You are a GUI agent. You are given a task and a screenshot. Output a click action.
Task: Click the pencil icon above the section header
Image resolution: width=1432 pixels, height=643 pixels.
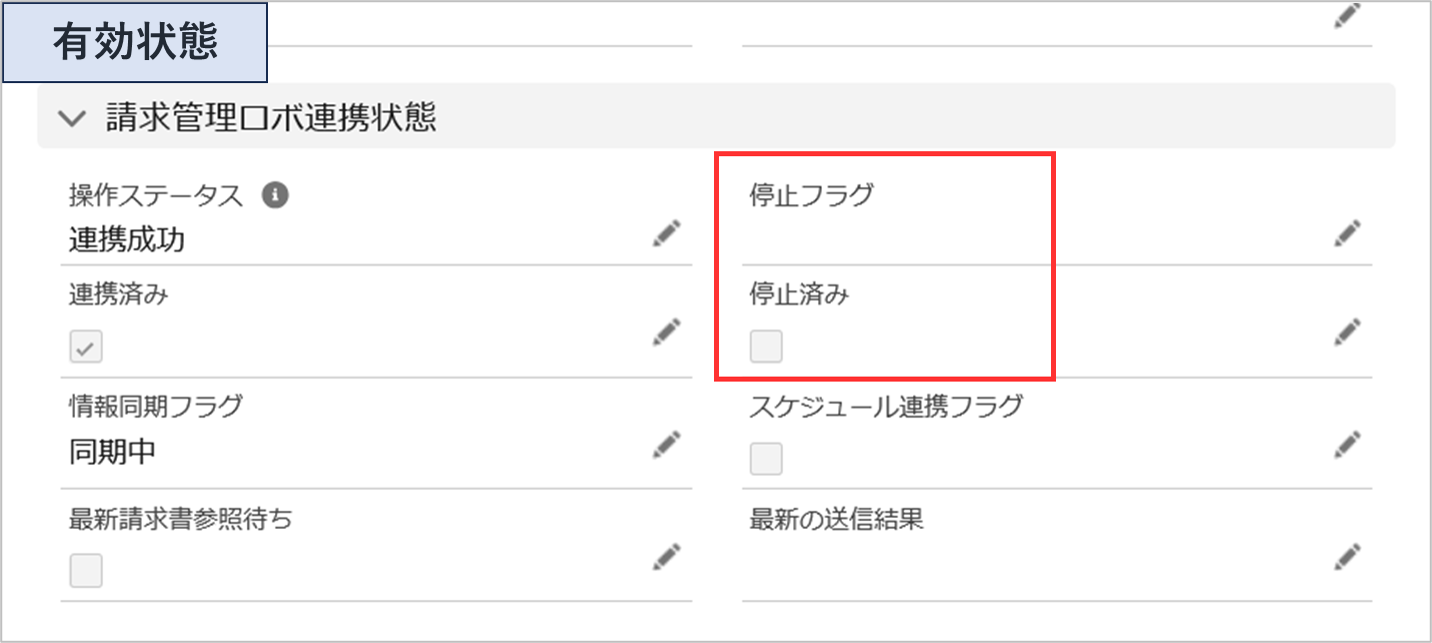1347,17
